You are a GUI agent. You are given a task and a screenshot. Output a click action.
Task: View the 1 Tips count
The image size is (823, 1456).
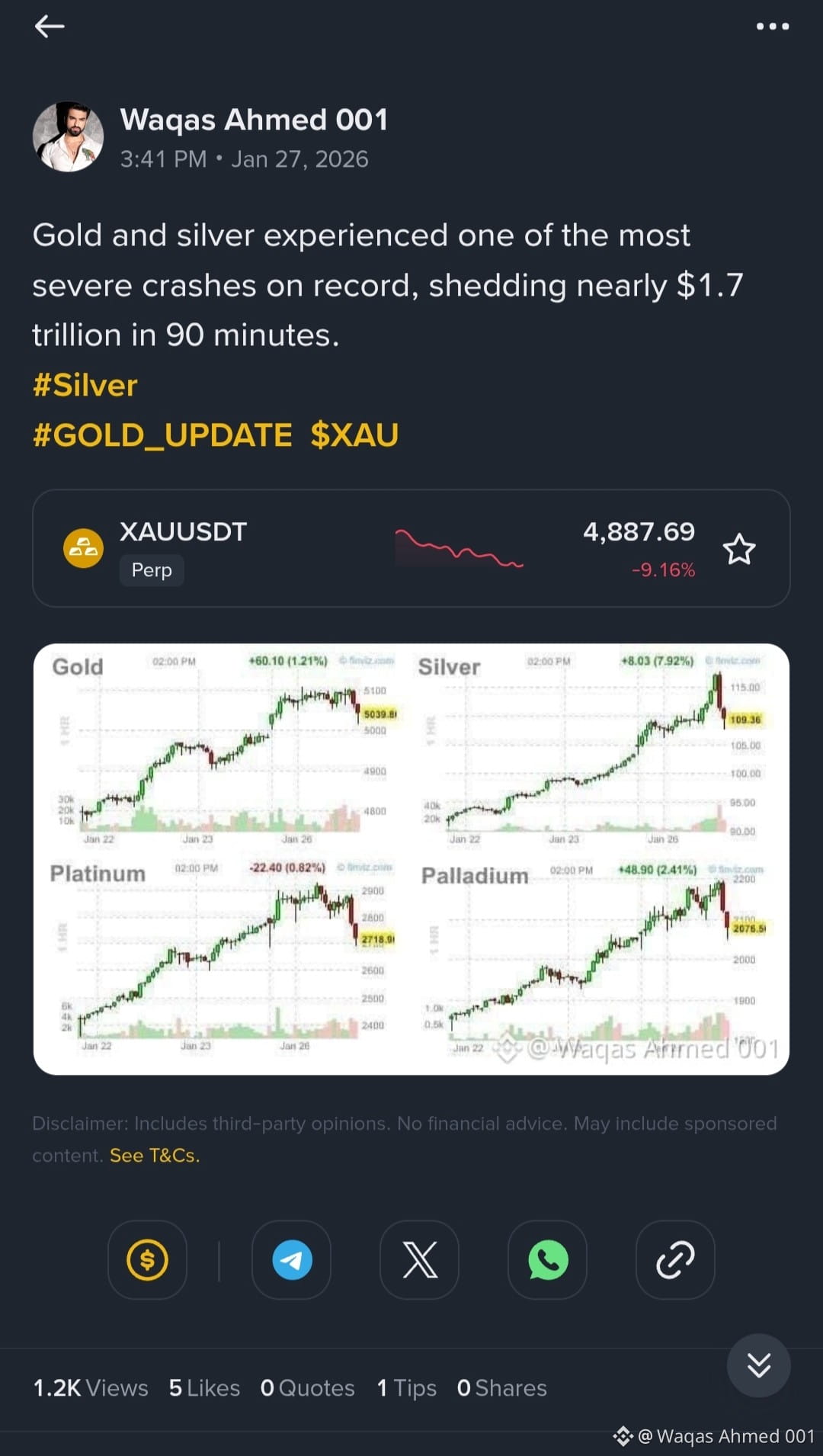(406, 1388)
